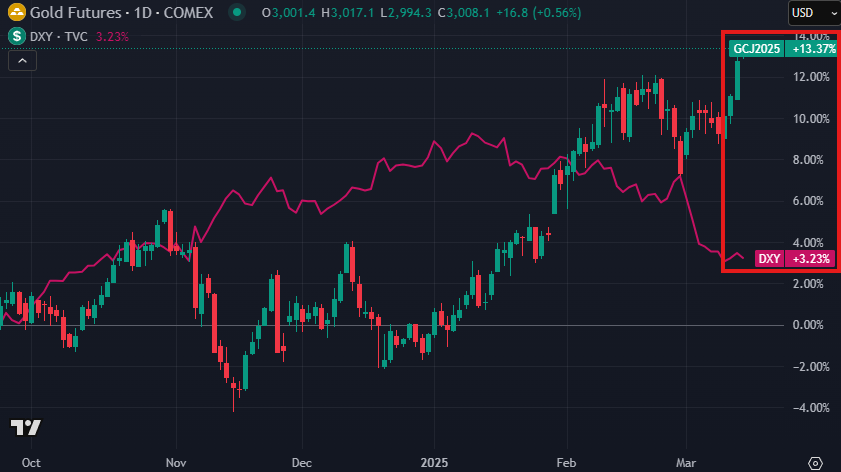Open chart settings hexagon icon
841x472 pixels.
pyautogui.click(x=815, y=463)
